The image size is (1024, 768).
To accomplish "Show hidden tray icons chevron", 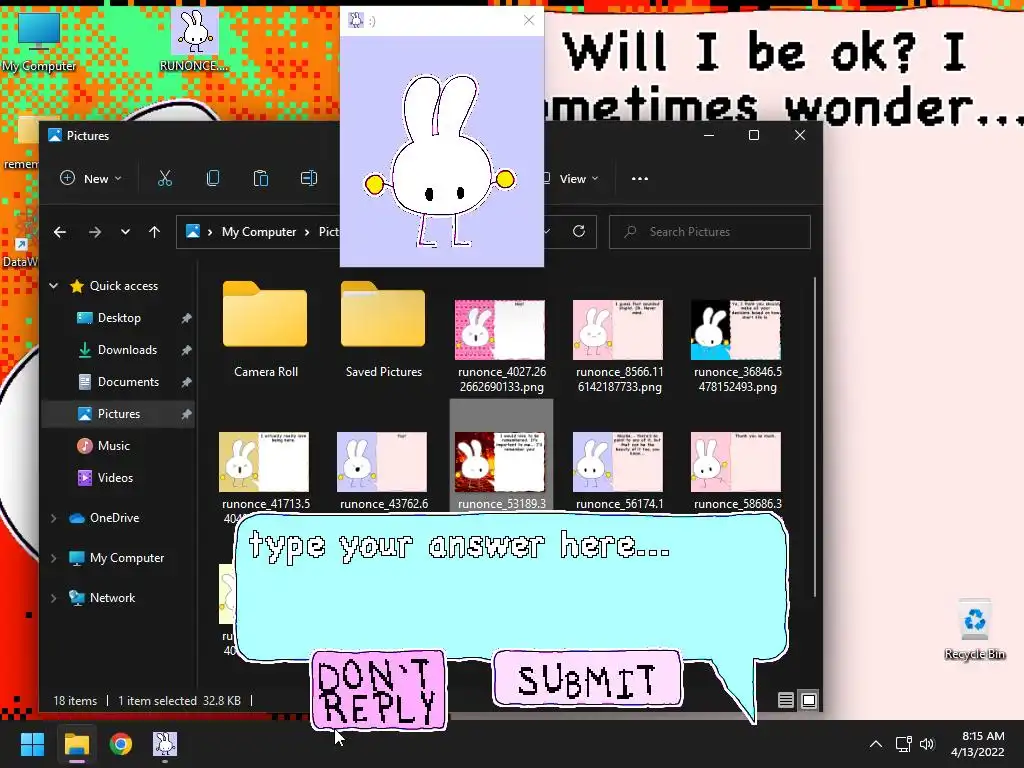I will point(876,744).
